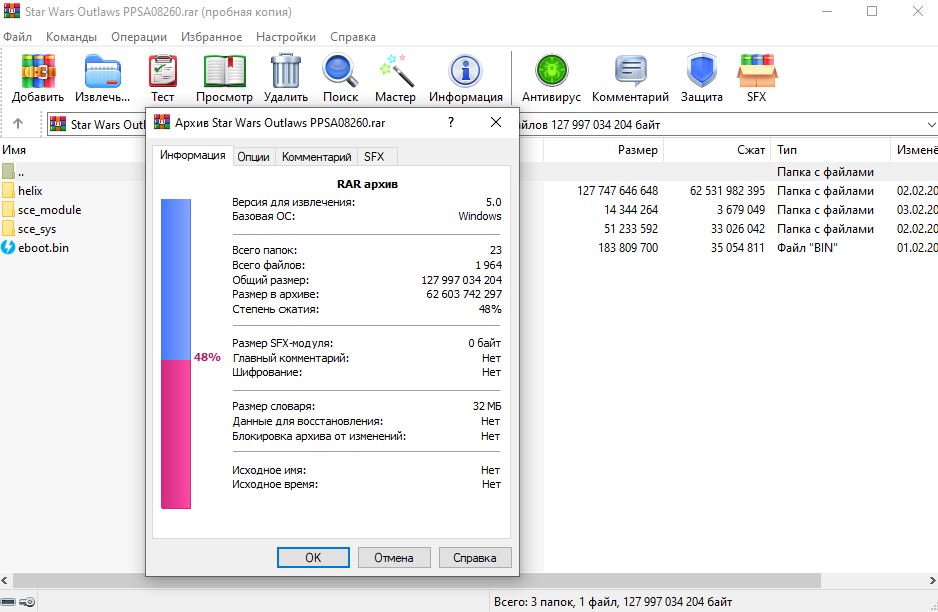Viewport: 938px width, 612px height.
Task: Click the Удалить (Delete) trash icon
Action: click(286, 73)
